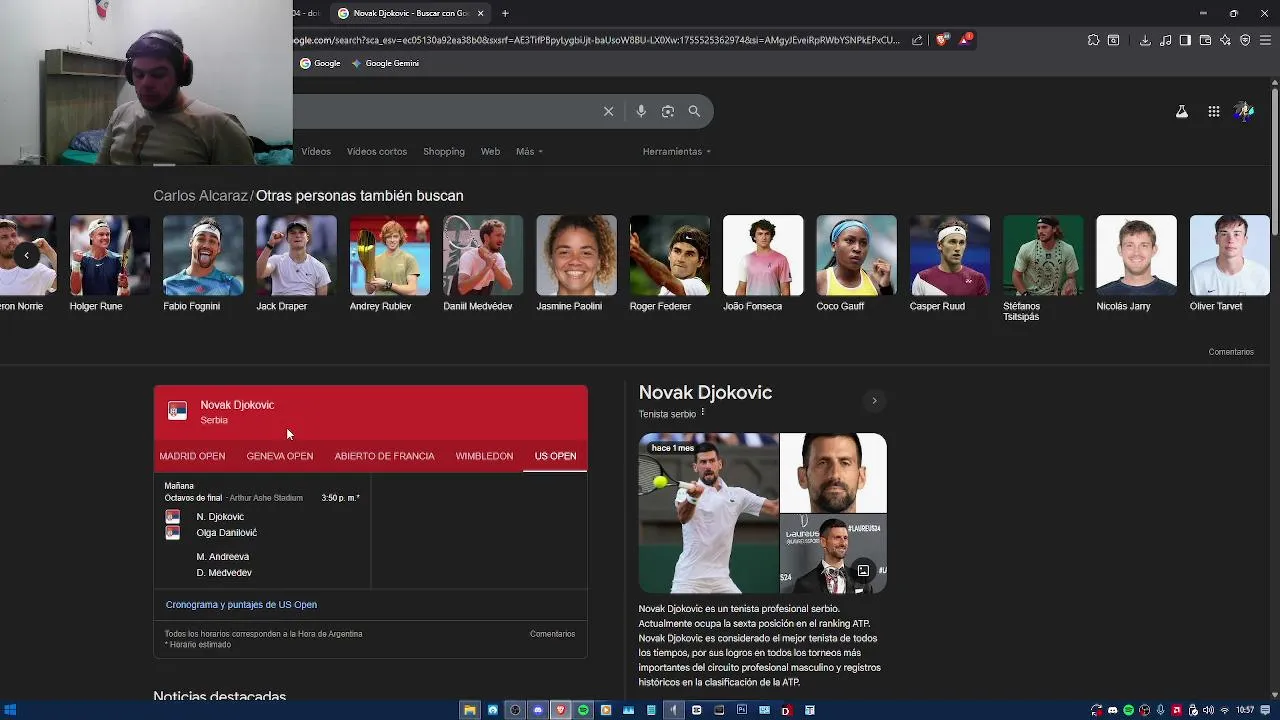Select Jack Draper's card

[x=296, y=264]
